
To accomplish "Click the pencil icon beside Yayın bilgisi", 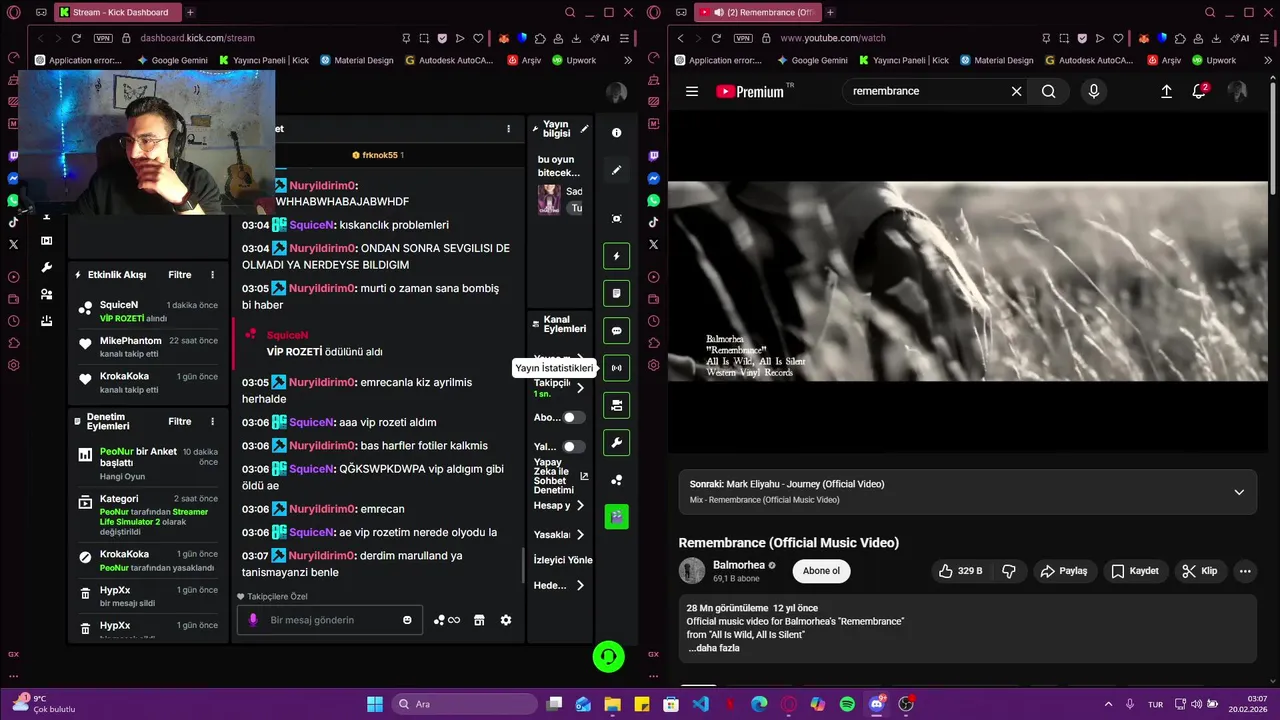I will (584, 129).
